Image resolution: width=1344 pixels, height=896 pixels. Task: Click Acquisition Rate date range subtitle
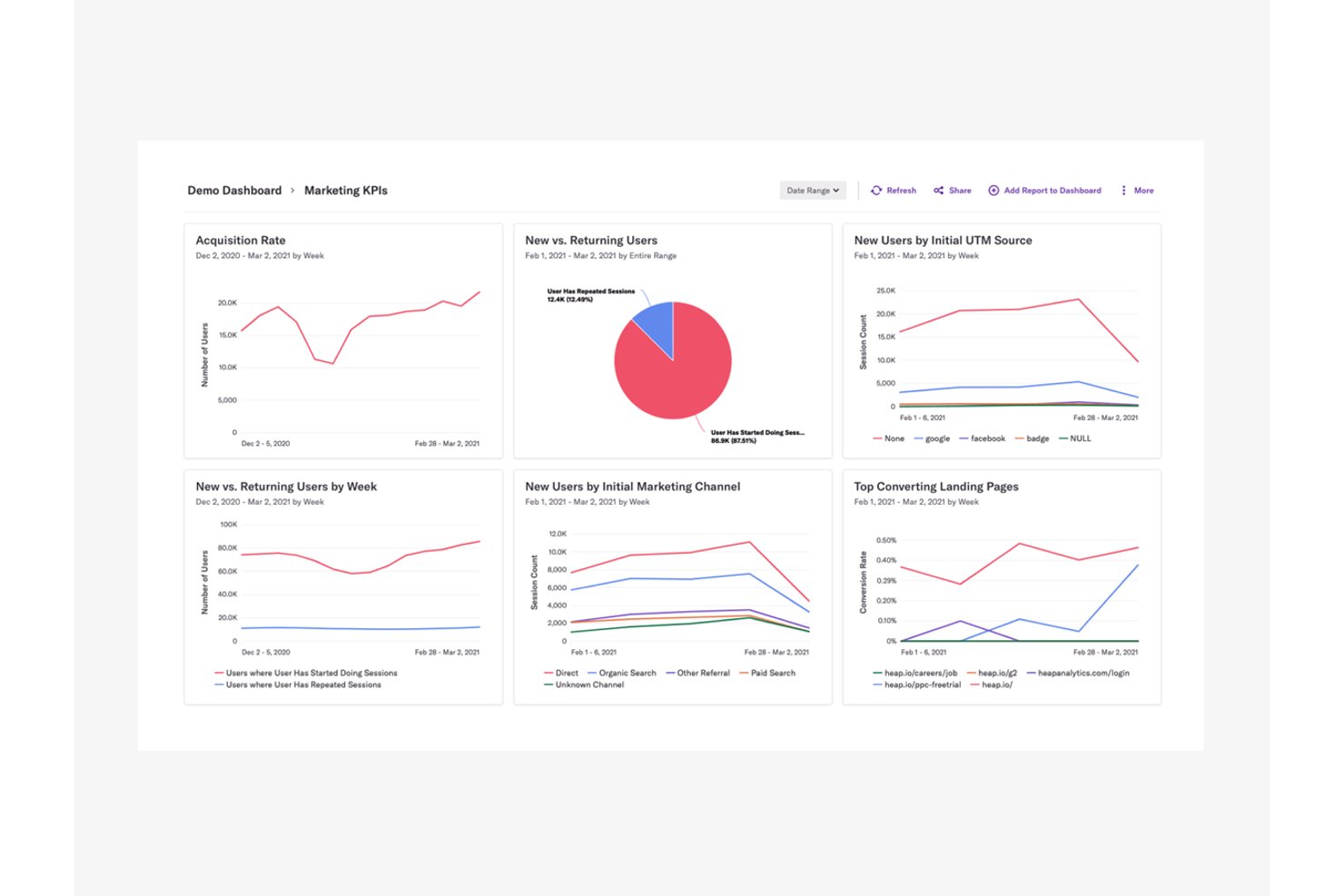point(260,256)
